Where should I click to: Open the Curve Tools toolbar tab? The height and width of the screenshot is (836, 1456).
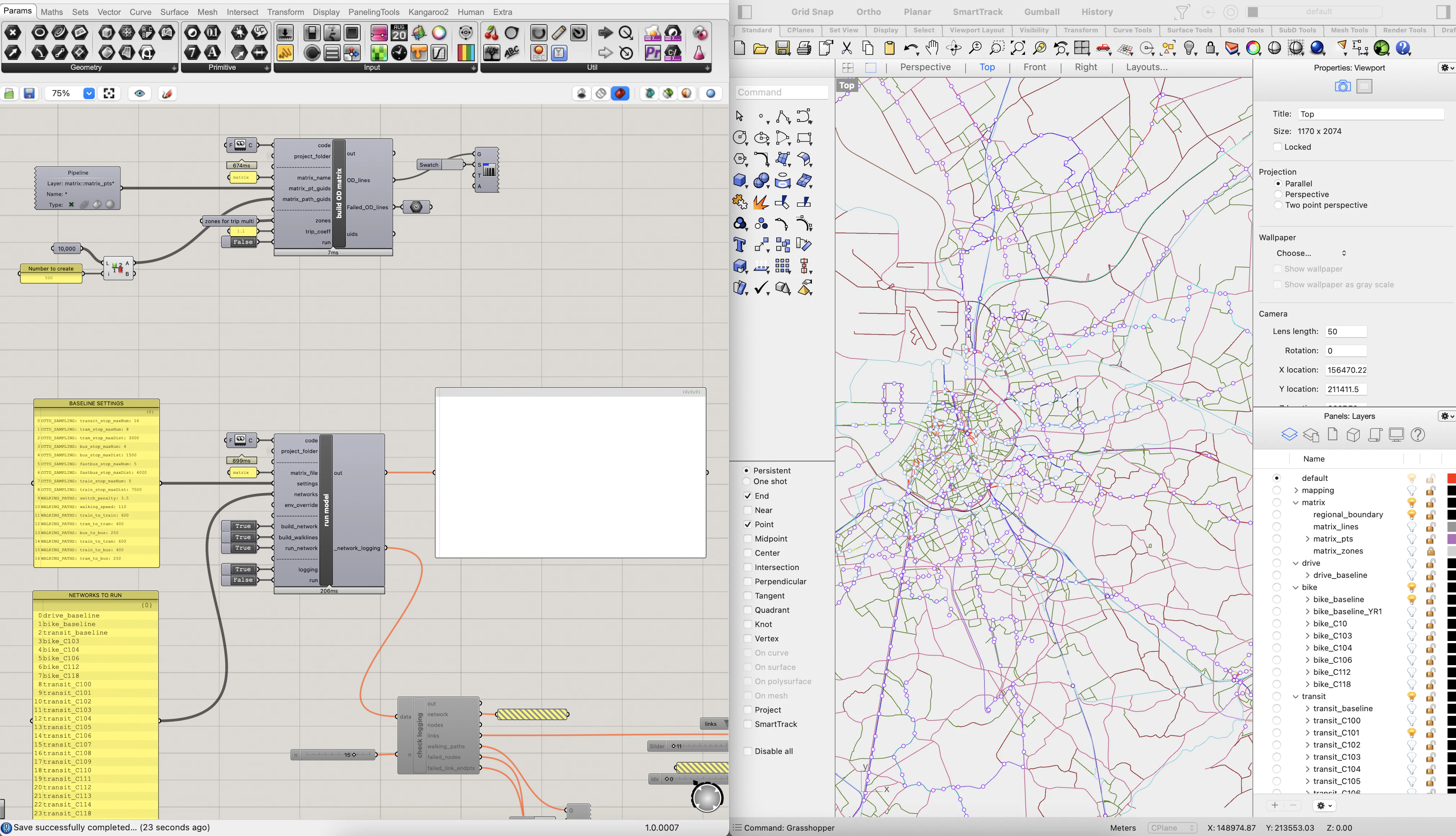1132,30
